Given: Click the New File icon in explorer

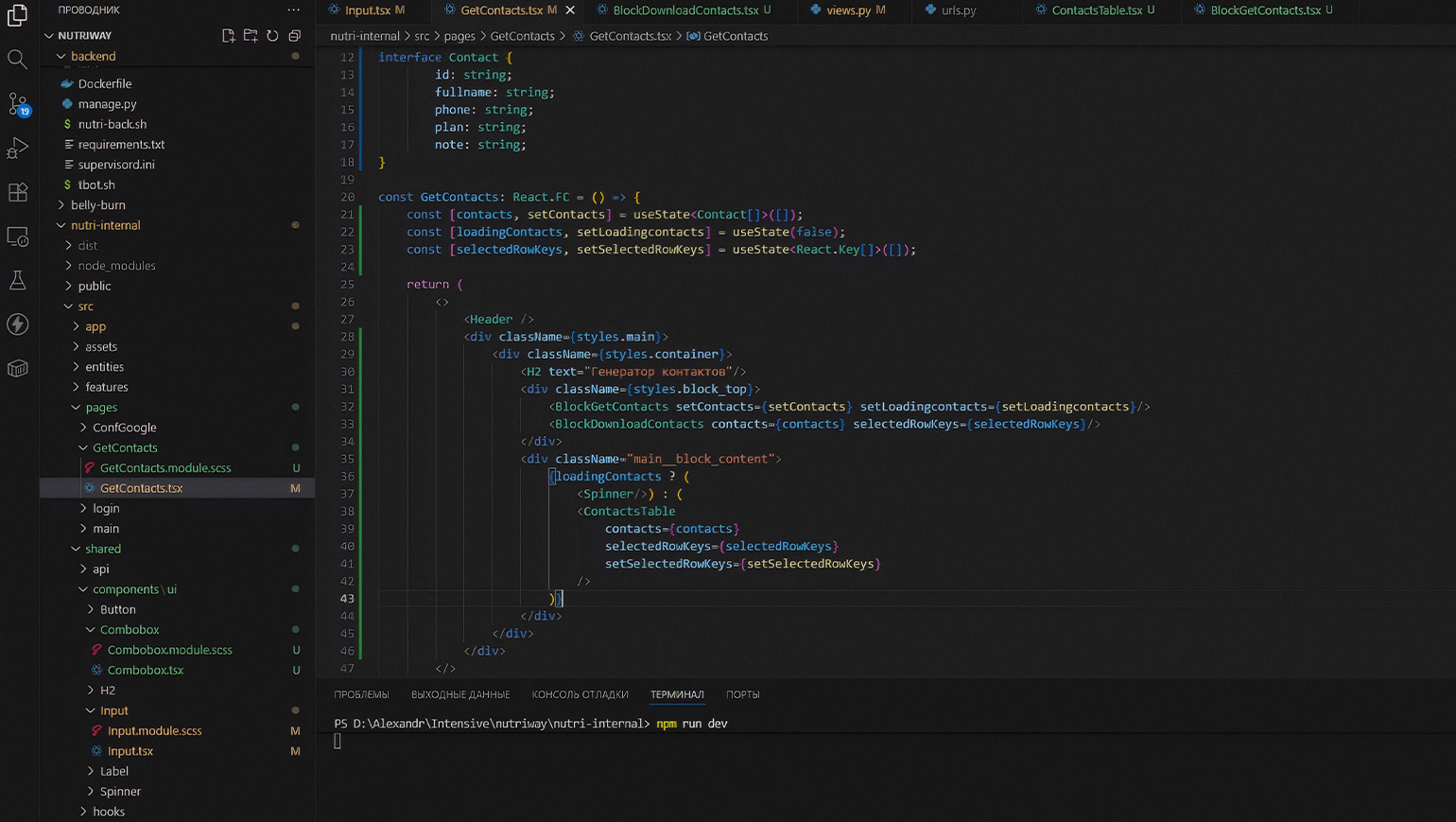Looking at the screenshot, I should (229, 36).
